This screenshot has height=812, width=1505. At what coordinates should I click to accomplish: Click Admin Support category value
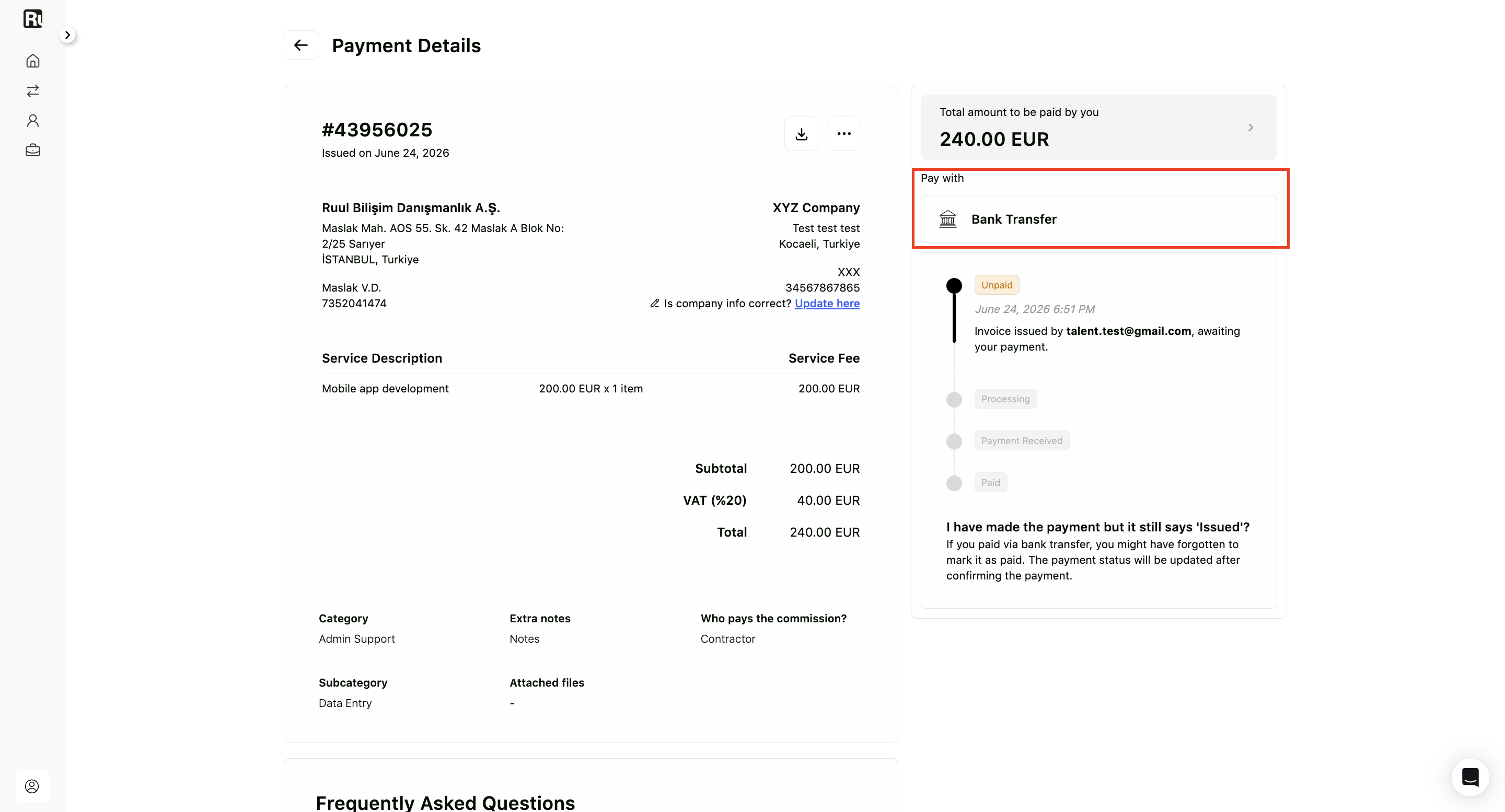356,639
